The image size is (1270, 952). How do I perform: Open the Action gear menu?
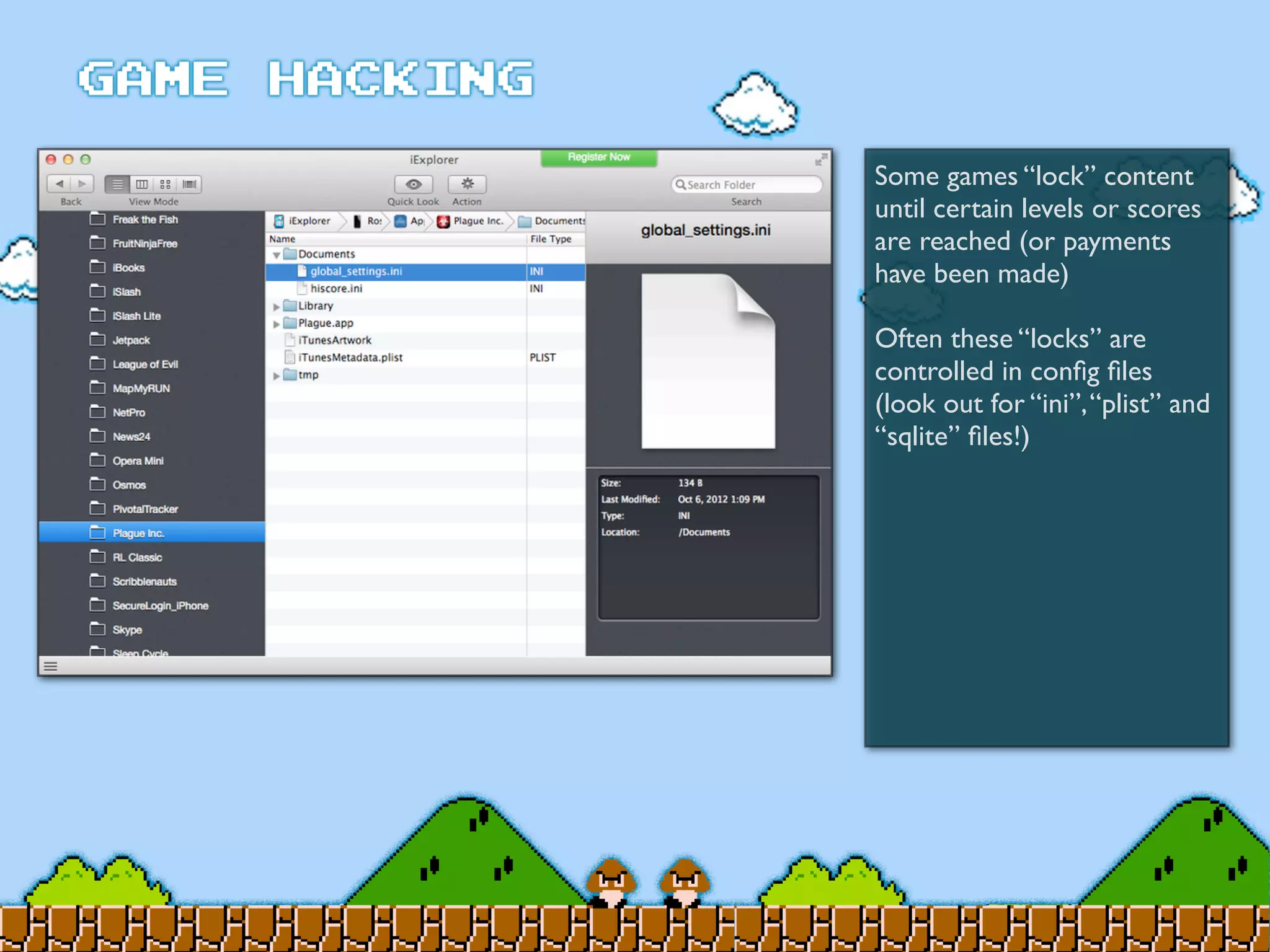467,184
